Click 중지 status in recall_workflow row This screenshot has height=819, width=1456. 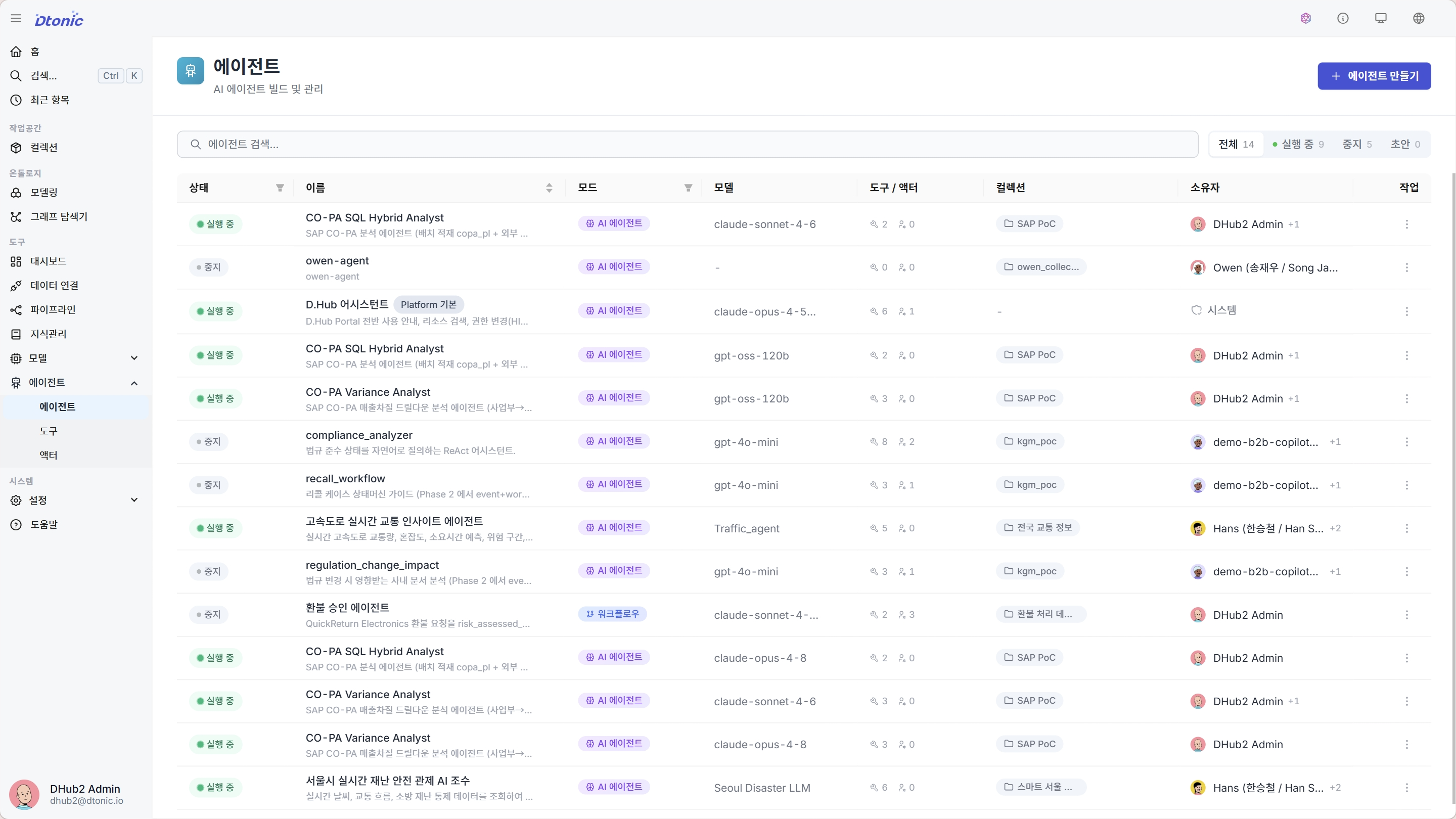click(209, 485)
